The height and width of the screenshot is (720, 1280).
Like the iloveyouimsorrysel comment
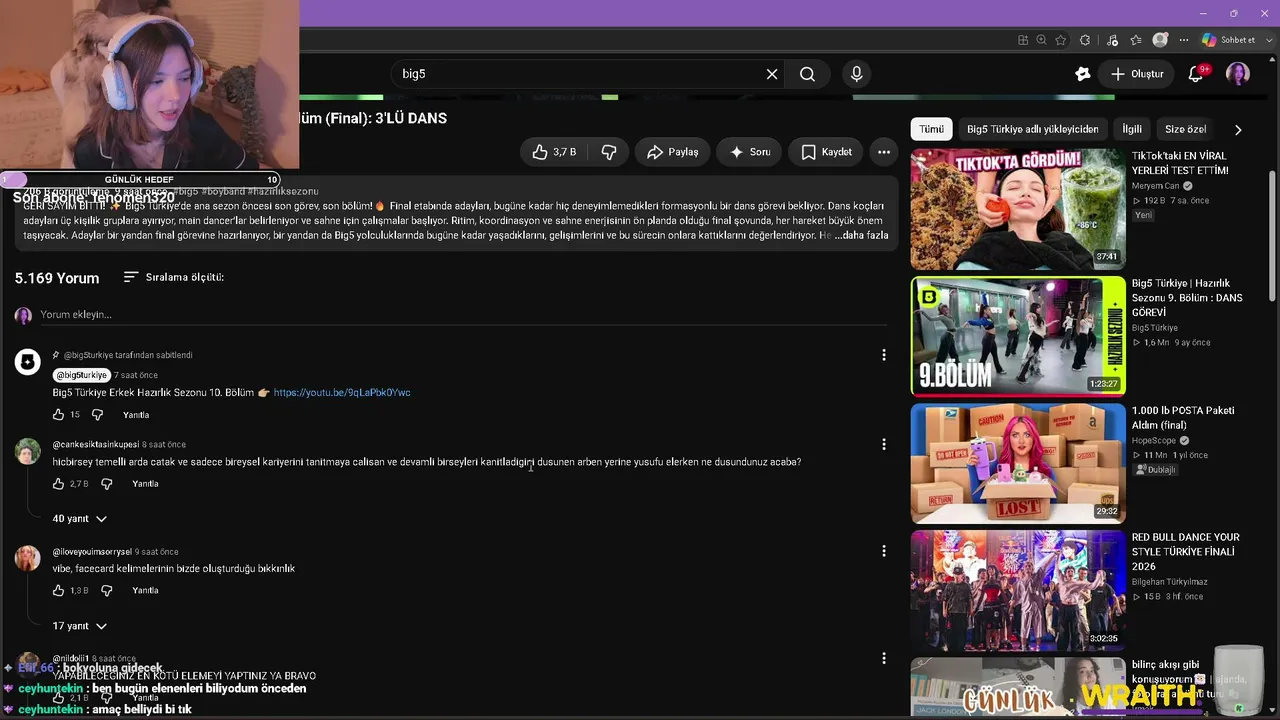tap(58, 591)
